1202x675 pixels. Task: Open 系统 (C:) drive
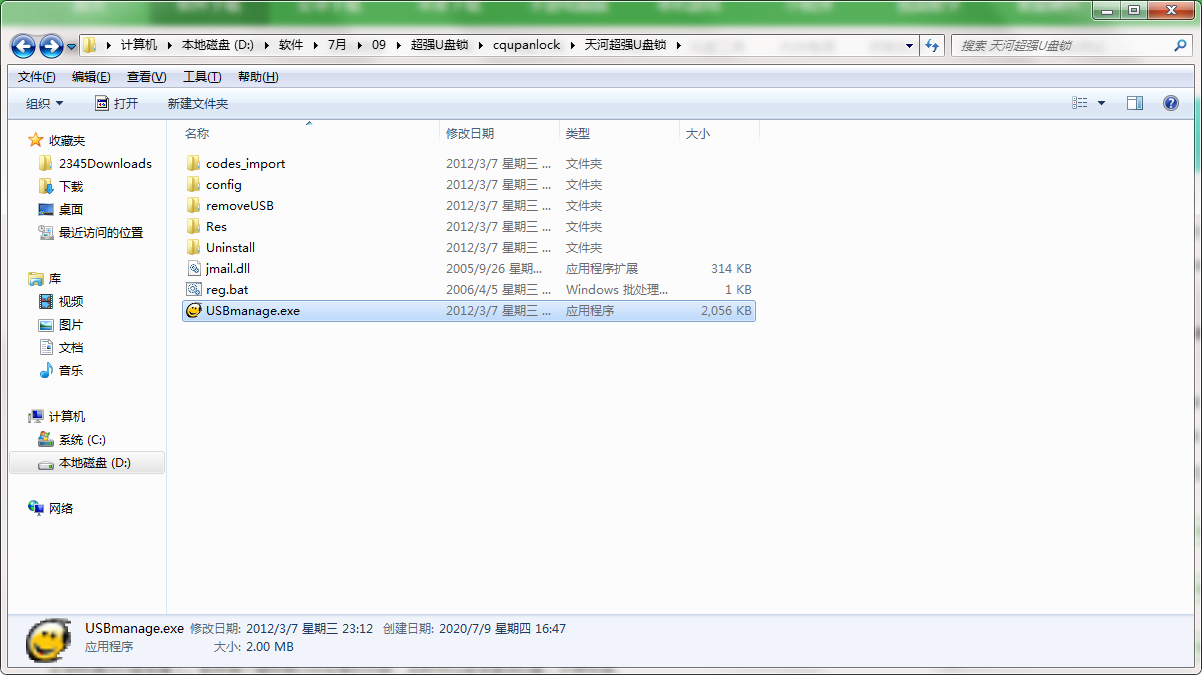tap(82, 439)
